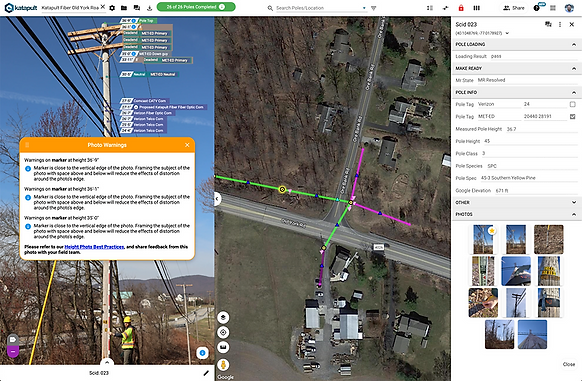Collapse photo panel with left arrow handle
The height and width of the screenshot is (381, 582).
click(x=218, y=199)
